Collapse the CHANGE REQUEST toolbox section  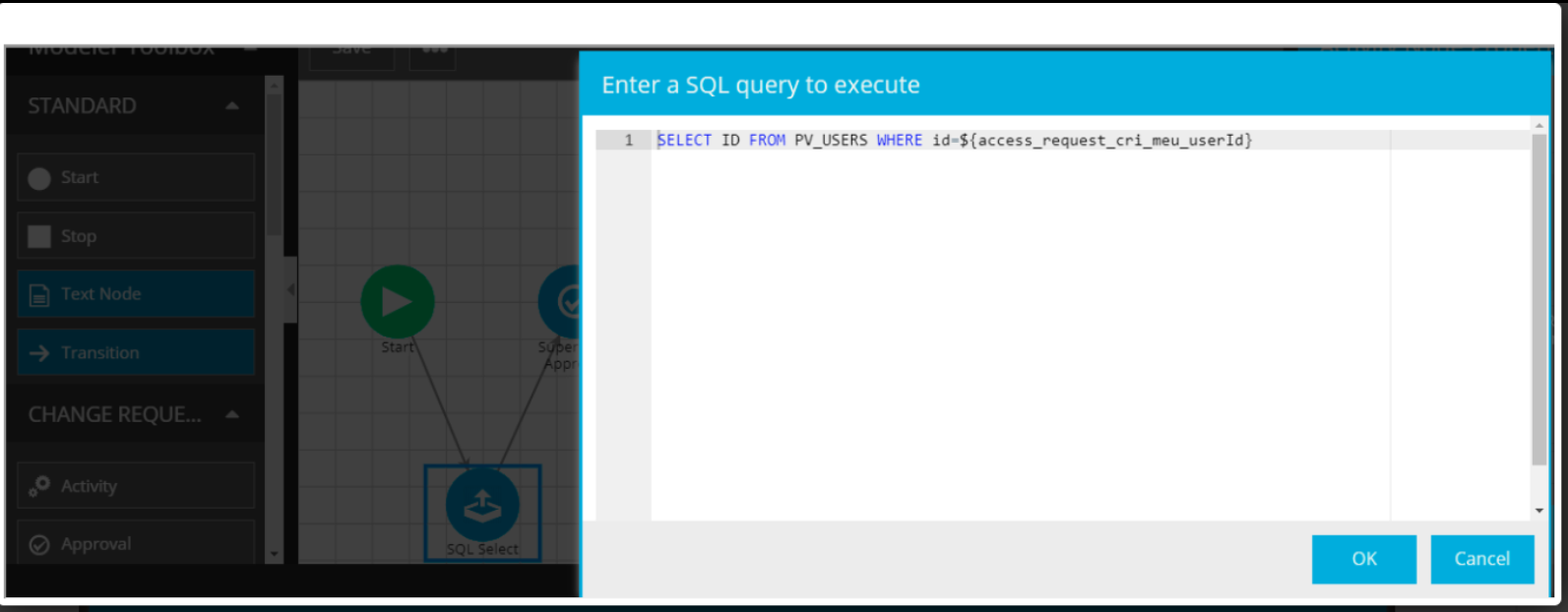coord(232,415)
